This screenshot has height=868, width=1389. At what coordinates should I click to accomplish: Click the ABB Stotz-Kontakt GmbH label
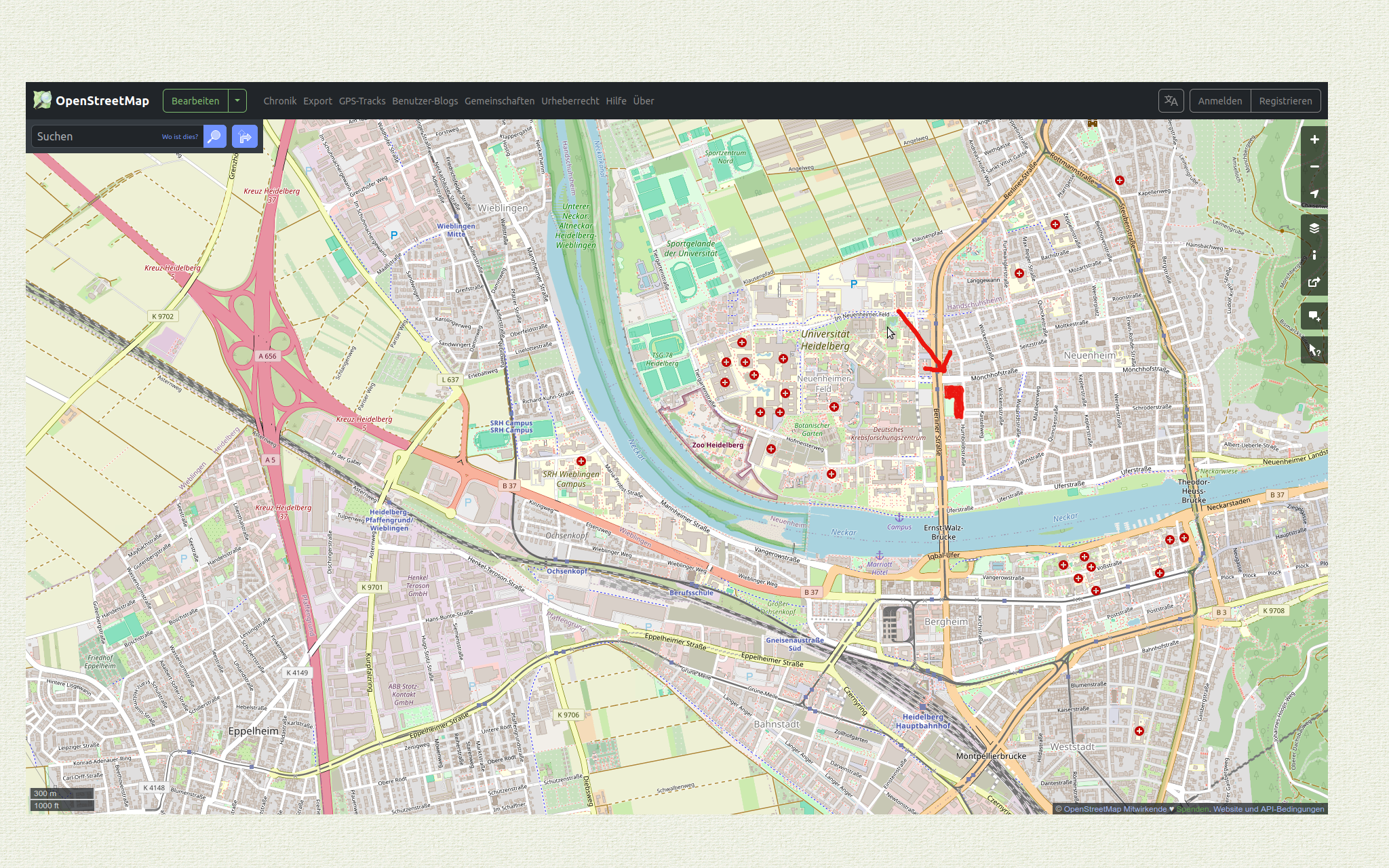pyautogui.click(x=404, y=694)
